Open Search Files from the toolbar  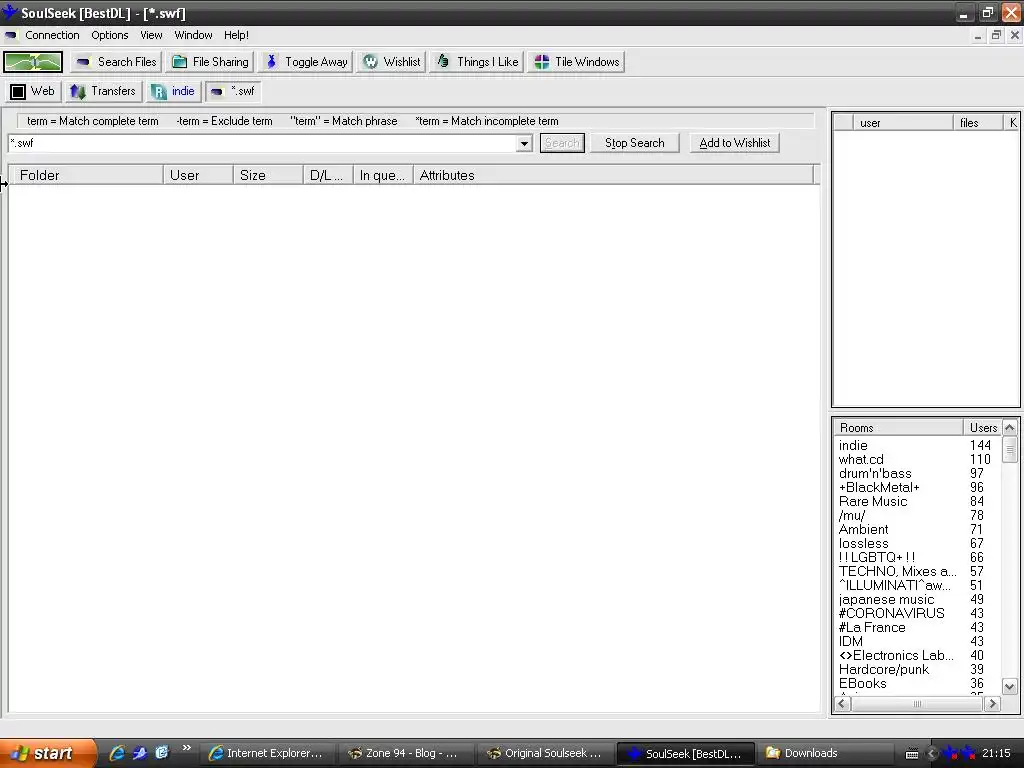point(116,62)
